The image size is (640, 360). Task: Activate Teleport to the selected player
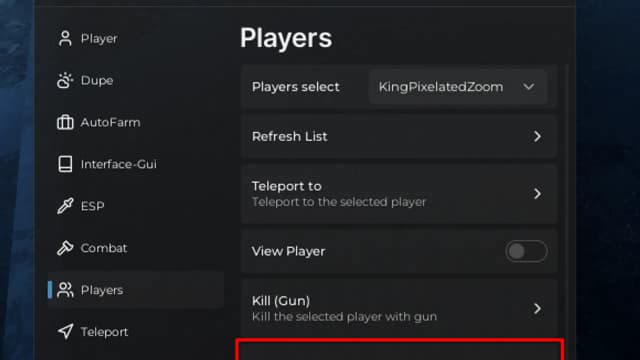[x=399, y=194]
